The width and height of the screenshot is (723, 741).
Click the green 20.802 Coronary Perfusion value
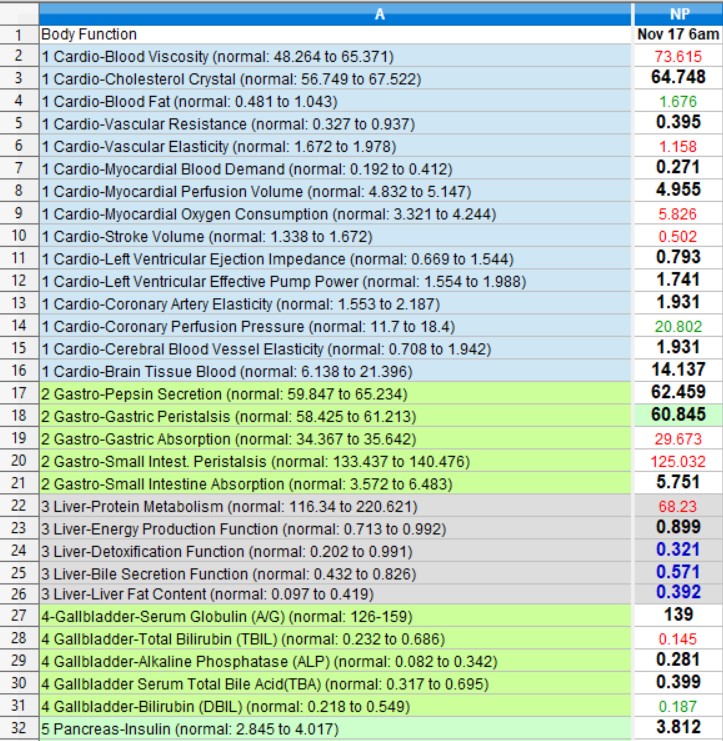[677, 327]
